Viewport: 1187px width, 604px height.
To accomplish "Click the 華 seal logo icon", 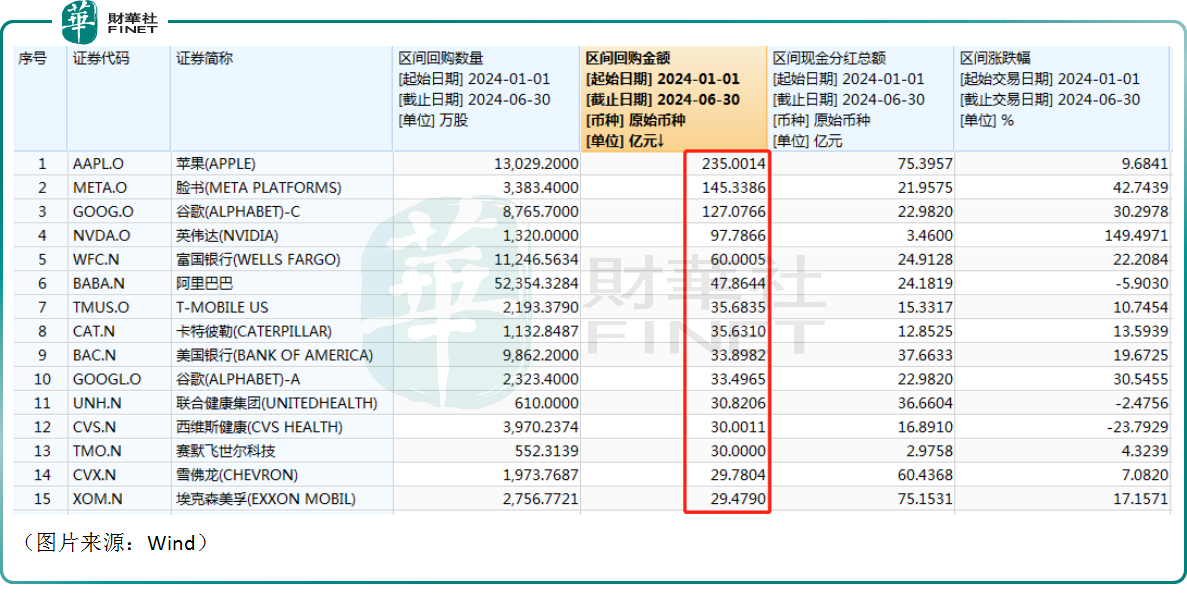I will (79, 23).
